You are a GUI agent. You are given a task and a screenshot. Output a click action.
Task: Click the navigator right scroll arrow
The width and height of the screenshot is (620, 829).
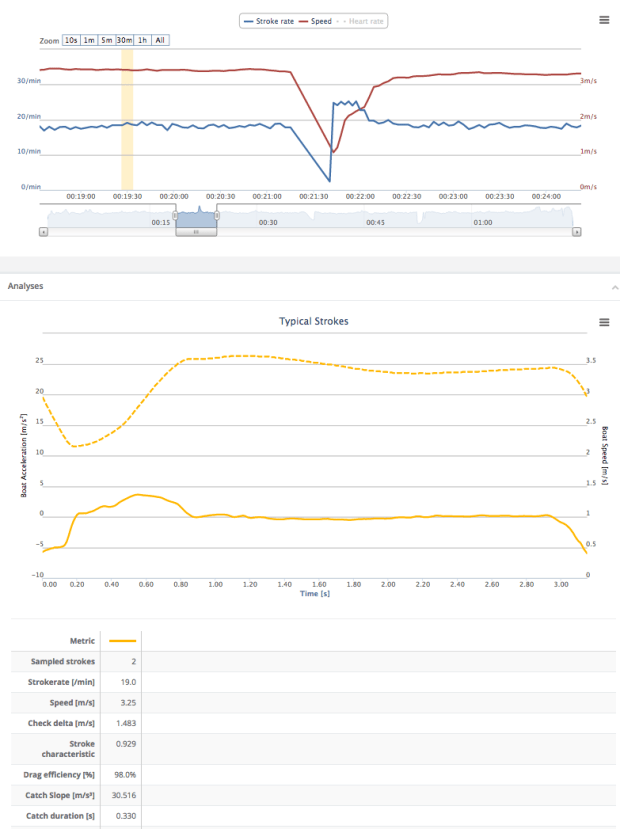(577, 231)
